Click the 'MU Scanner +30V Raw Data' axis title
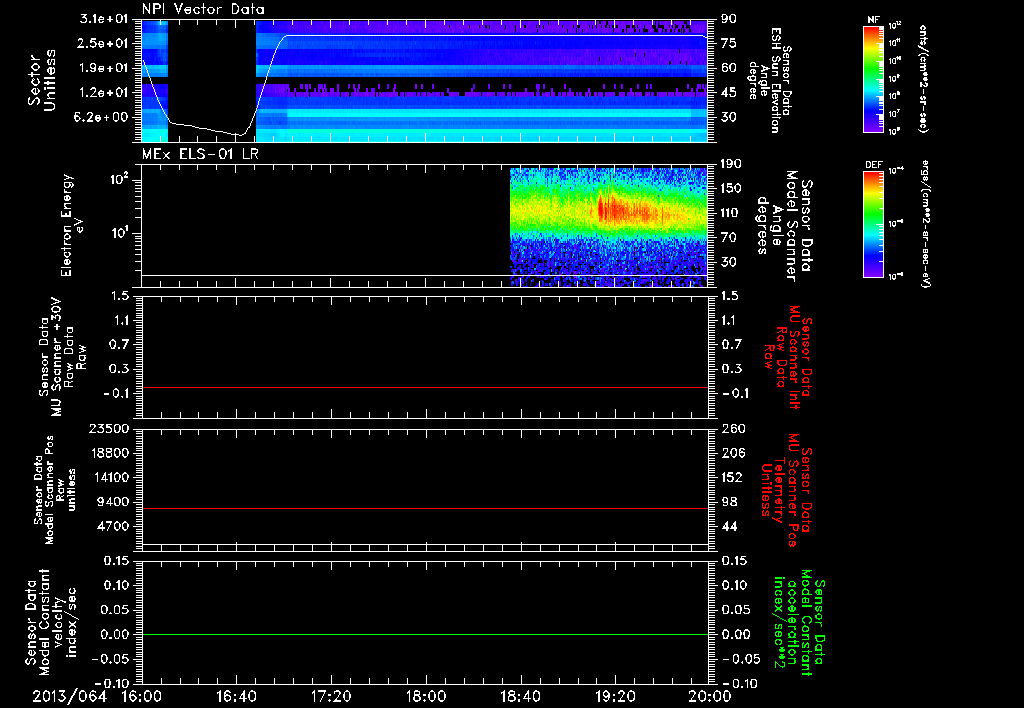The height and width of the screenshot is (708, 1024). 63,357
